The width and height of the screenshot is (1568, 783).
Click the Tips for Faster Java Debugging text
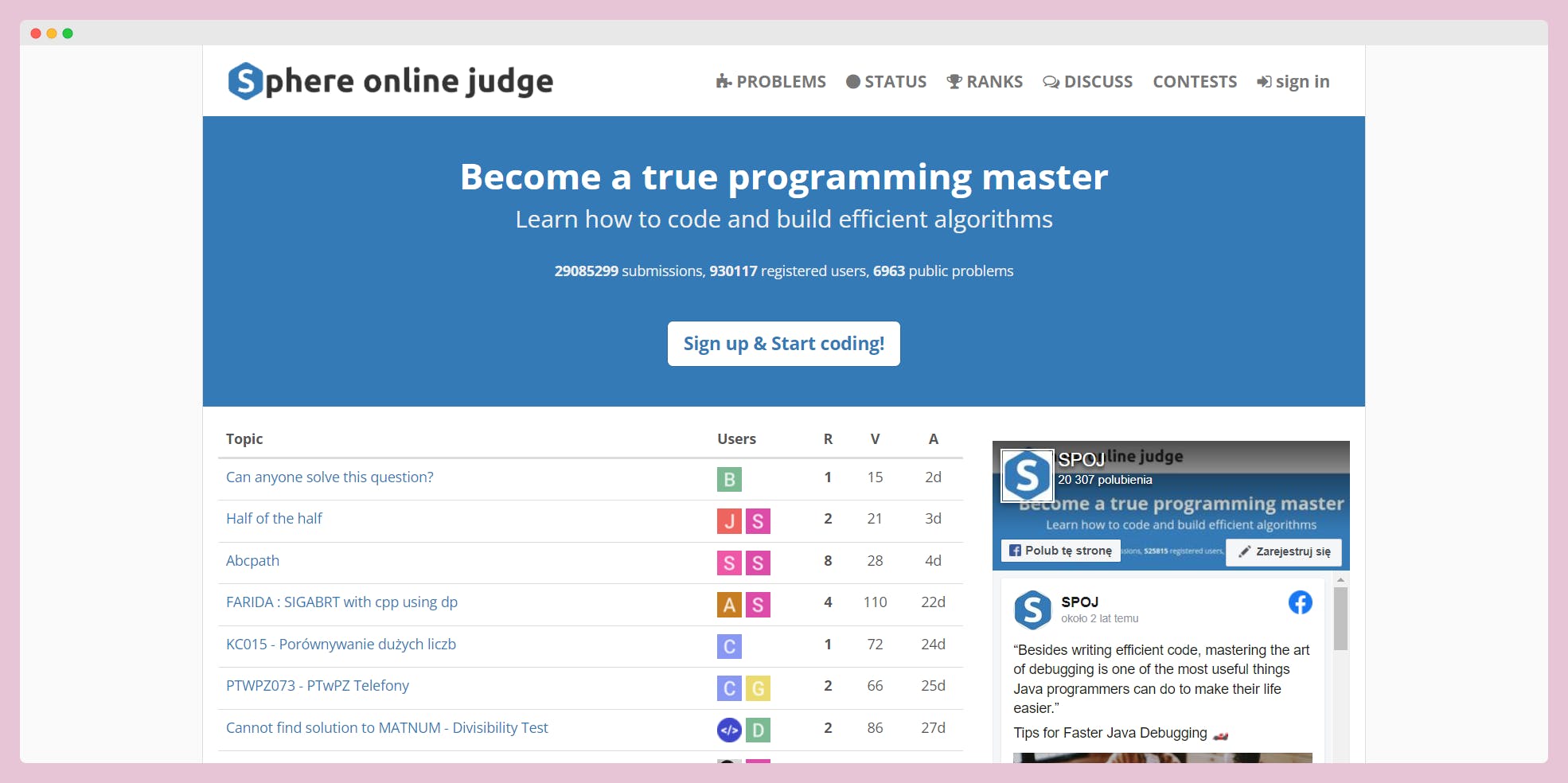coord(1110,733)
